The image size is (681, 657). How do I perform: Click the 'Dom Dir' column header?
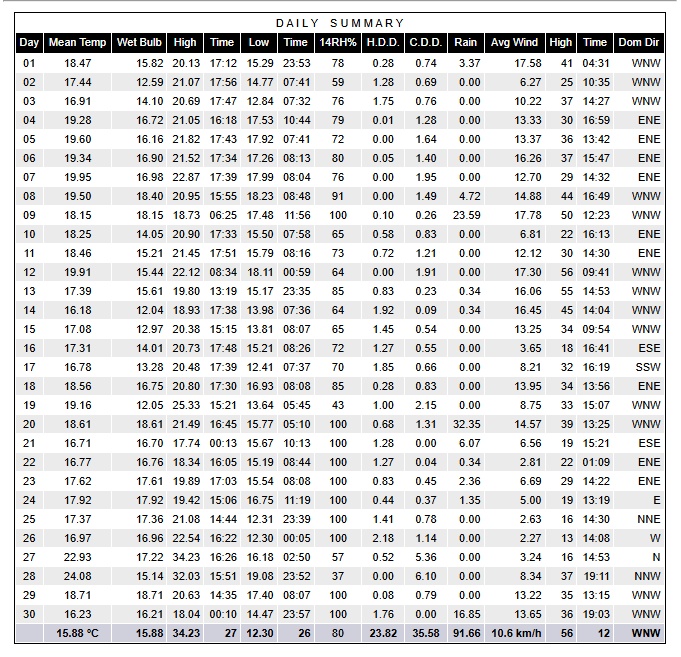(638, 43)
